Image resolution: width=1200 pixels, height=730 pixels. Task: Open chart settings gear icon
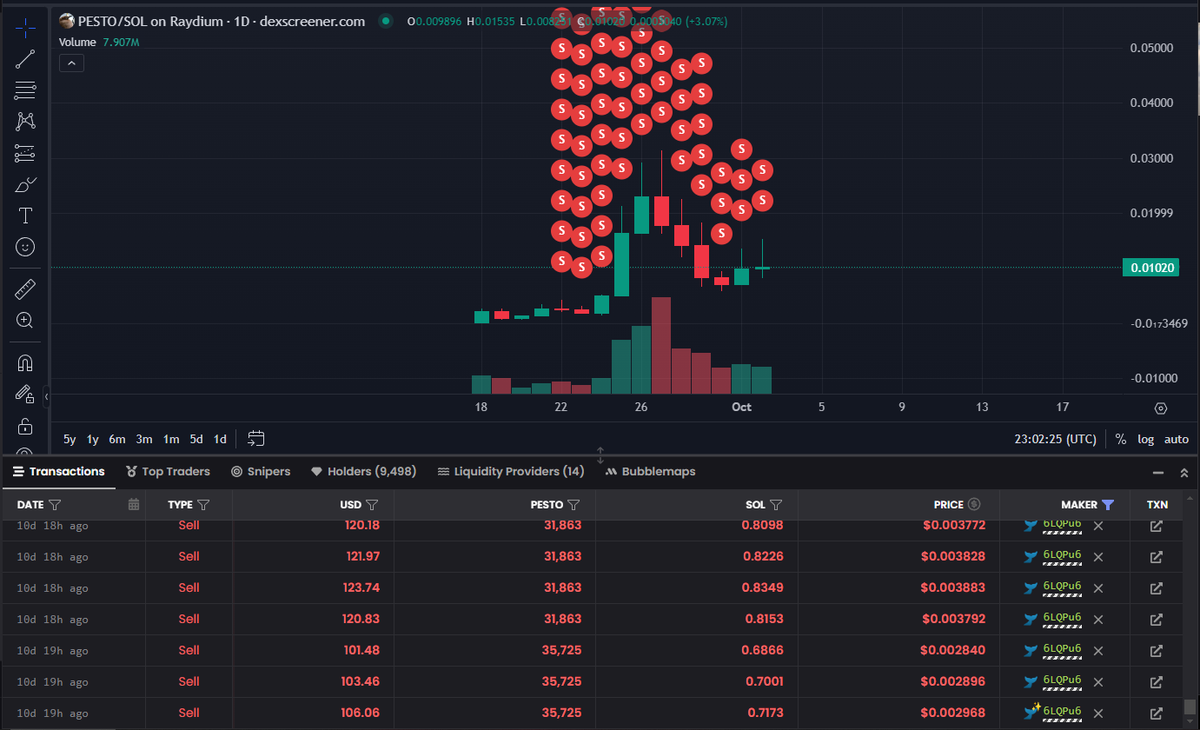click(x=1160, y=408)
